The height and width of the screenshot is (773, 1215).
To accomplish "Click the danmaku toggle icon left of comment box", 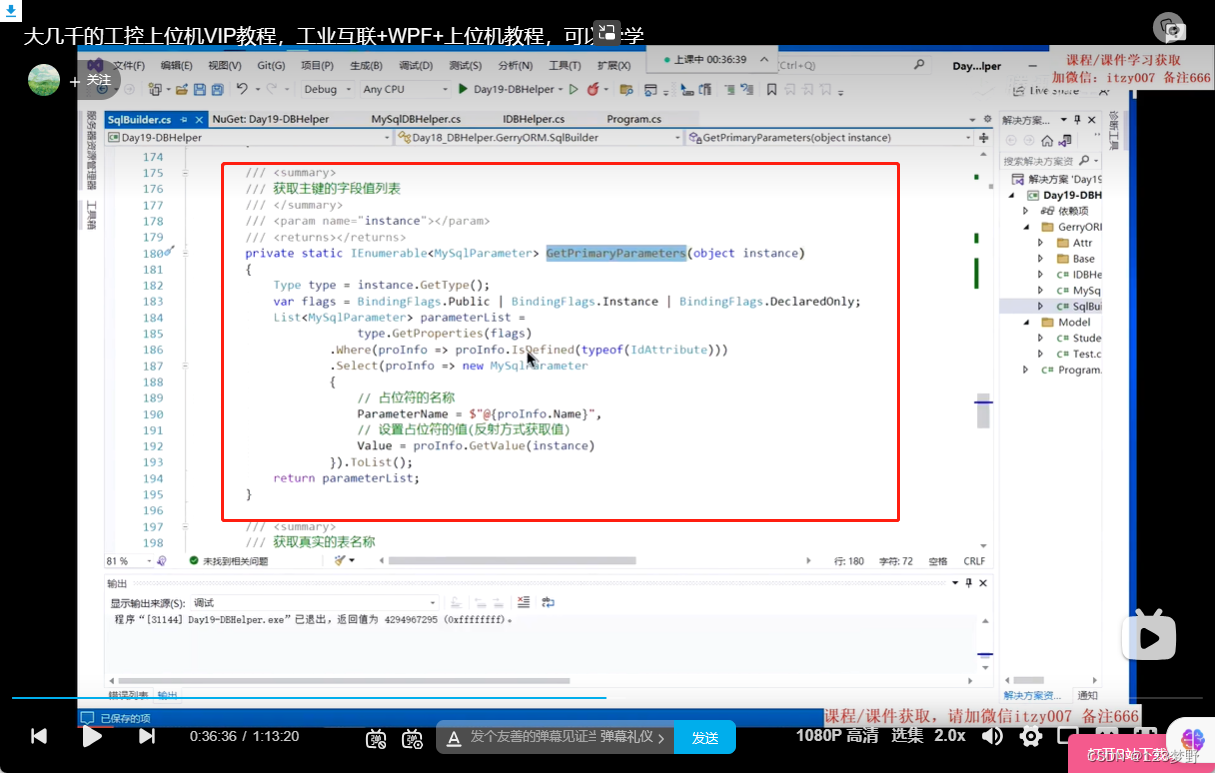I will pyautogui.click(x=376, y=738).
